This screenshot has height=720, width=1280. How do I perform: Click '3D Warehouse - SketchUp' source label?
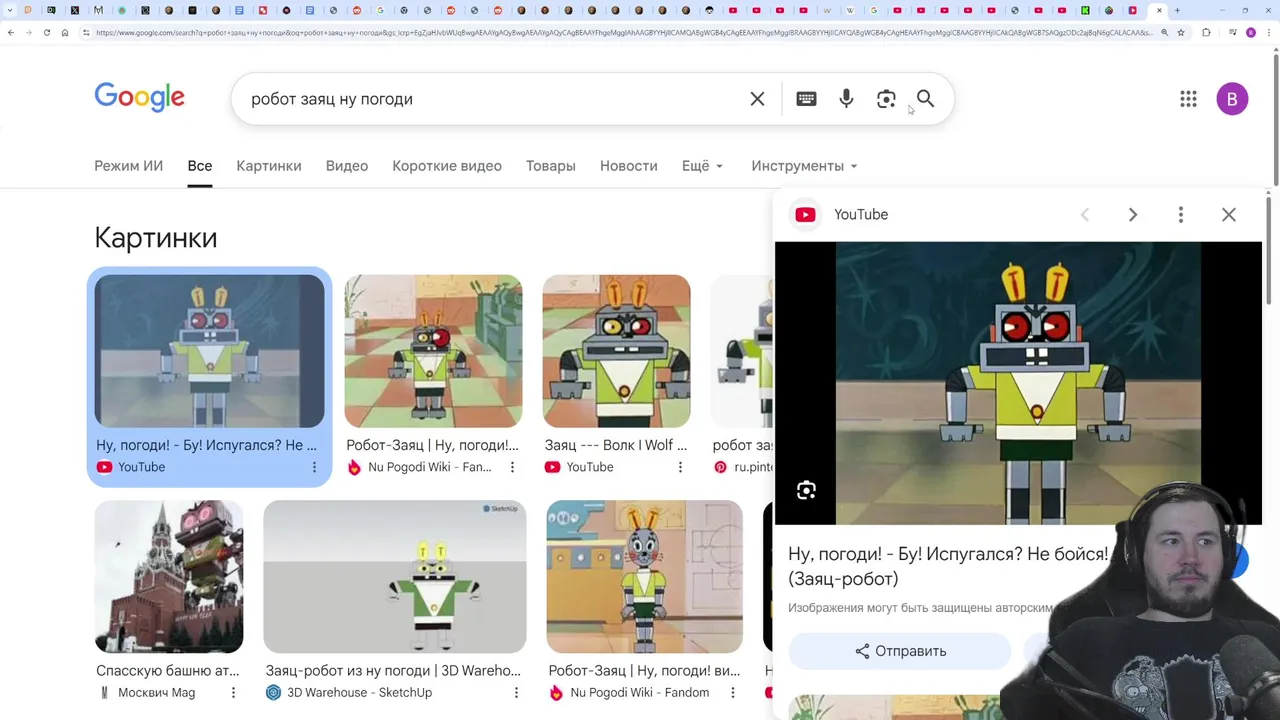359,693
